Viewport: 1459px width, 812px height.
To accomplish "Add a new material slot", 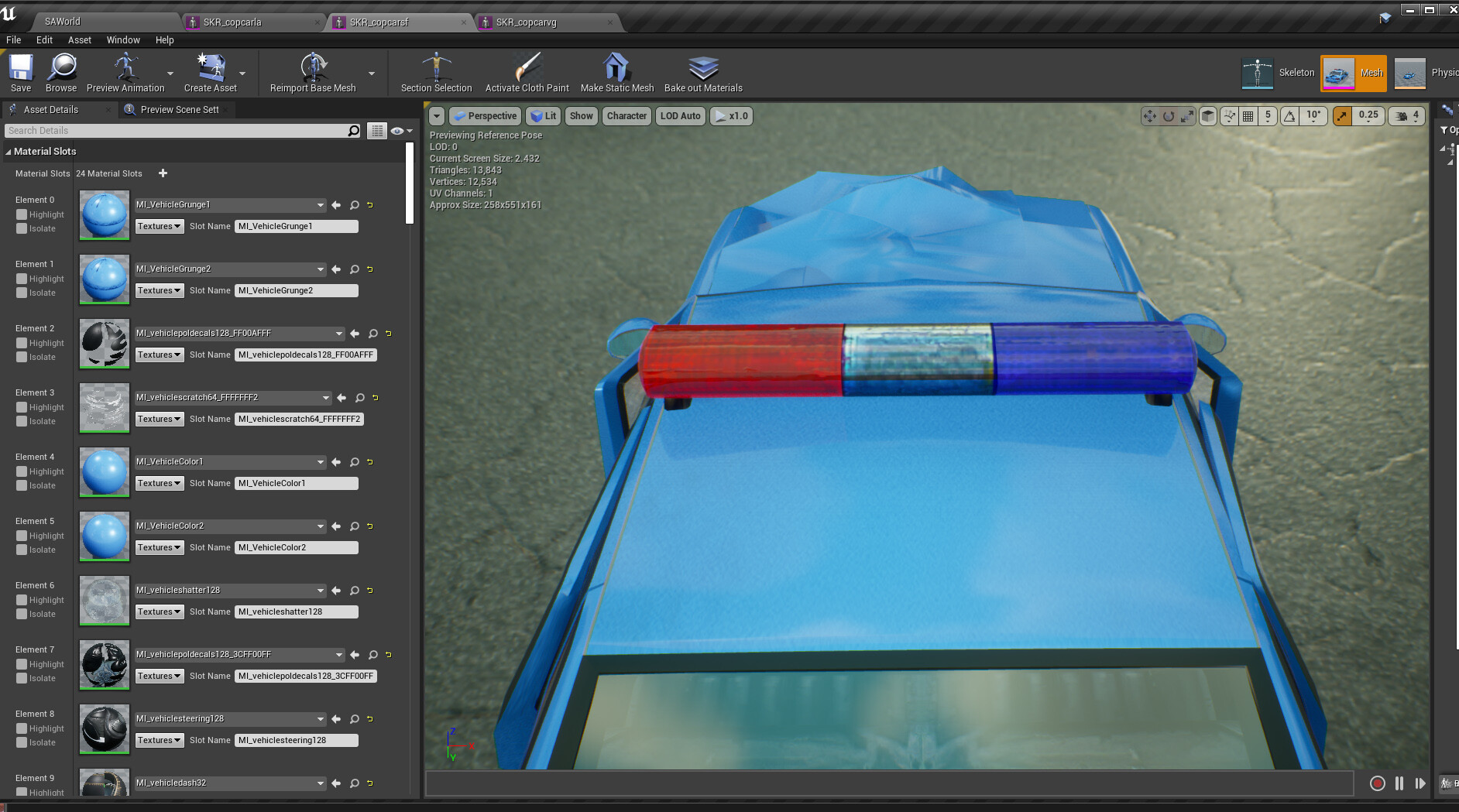I will [163, 173].
